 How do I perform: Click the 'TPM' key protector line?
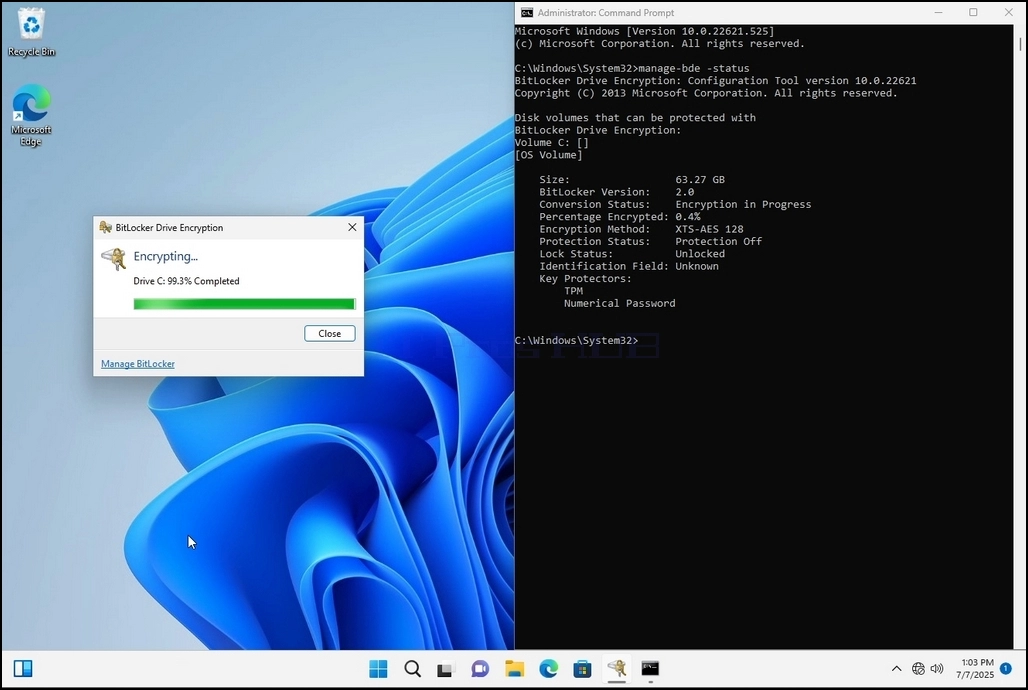pos(573,291)
